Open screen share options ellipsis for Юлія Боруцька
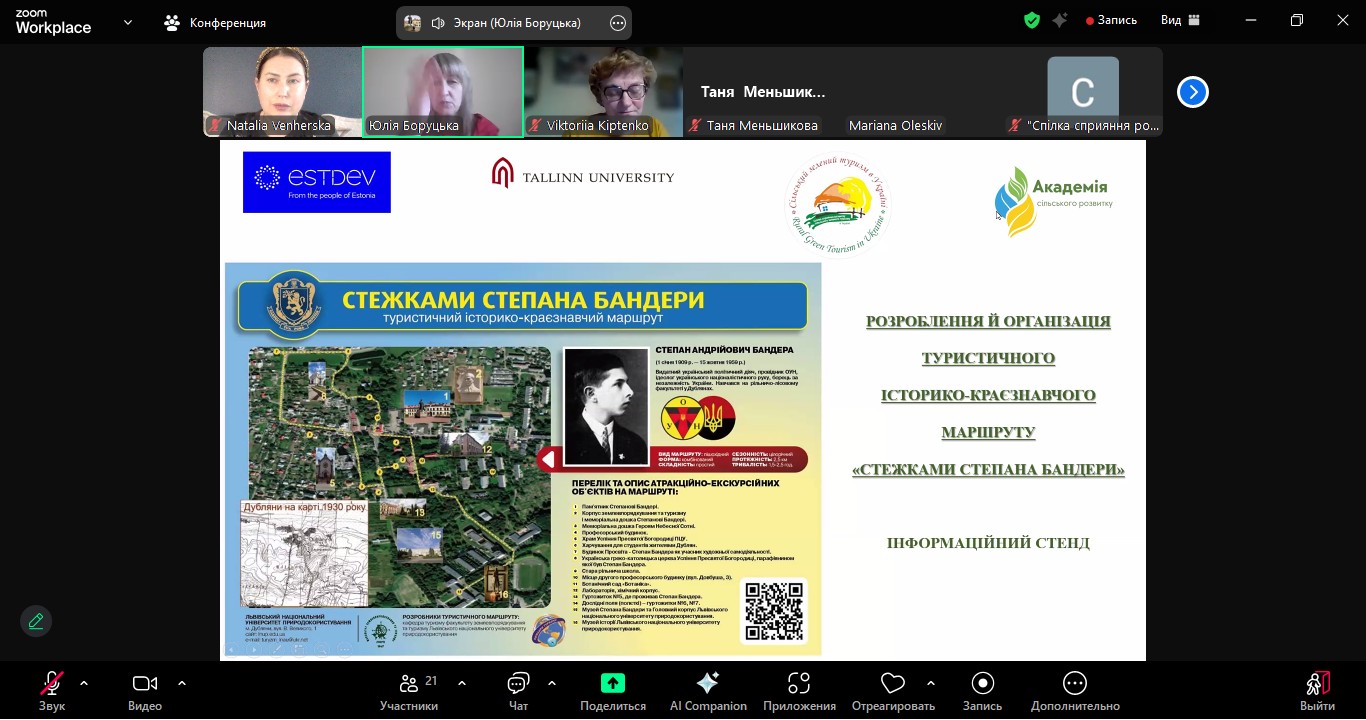 tap(618, 23)
